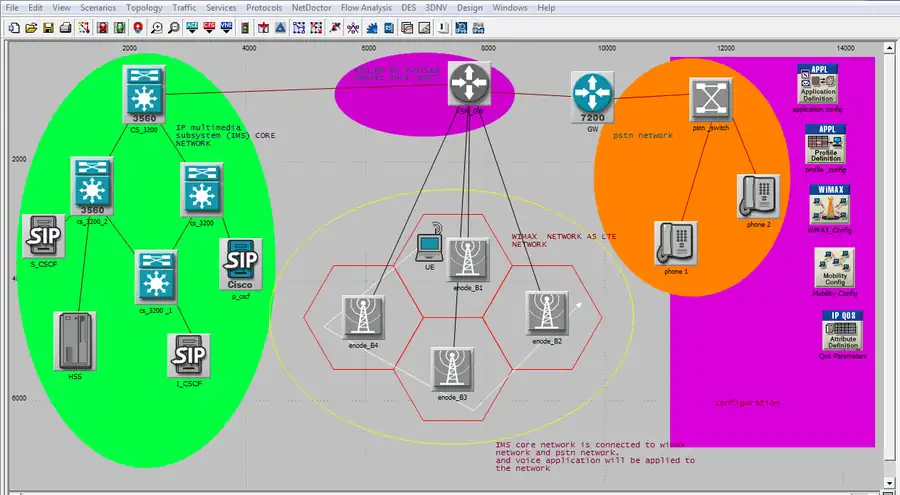Select the cs_3200_2 3560 switch node
The width and height of the screenshot is (900, 495).
click(92, 187)
